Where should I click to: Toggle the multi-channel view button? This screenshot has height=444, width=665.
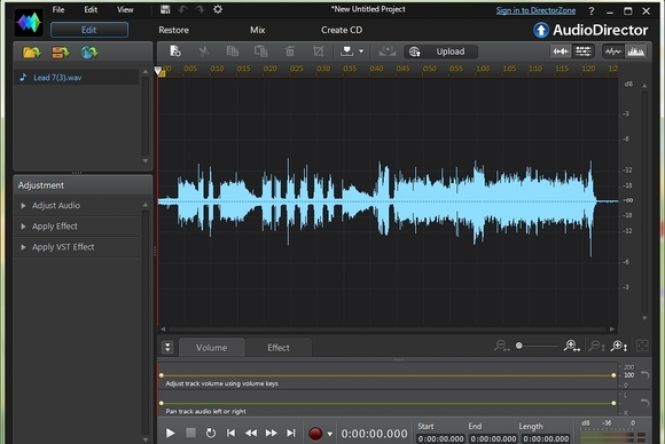click(583, 52)
